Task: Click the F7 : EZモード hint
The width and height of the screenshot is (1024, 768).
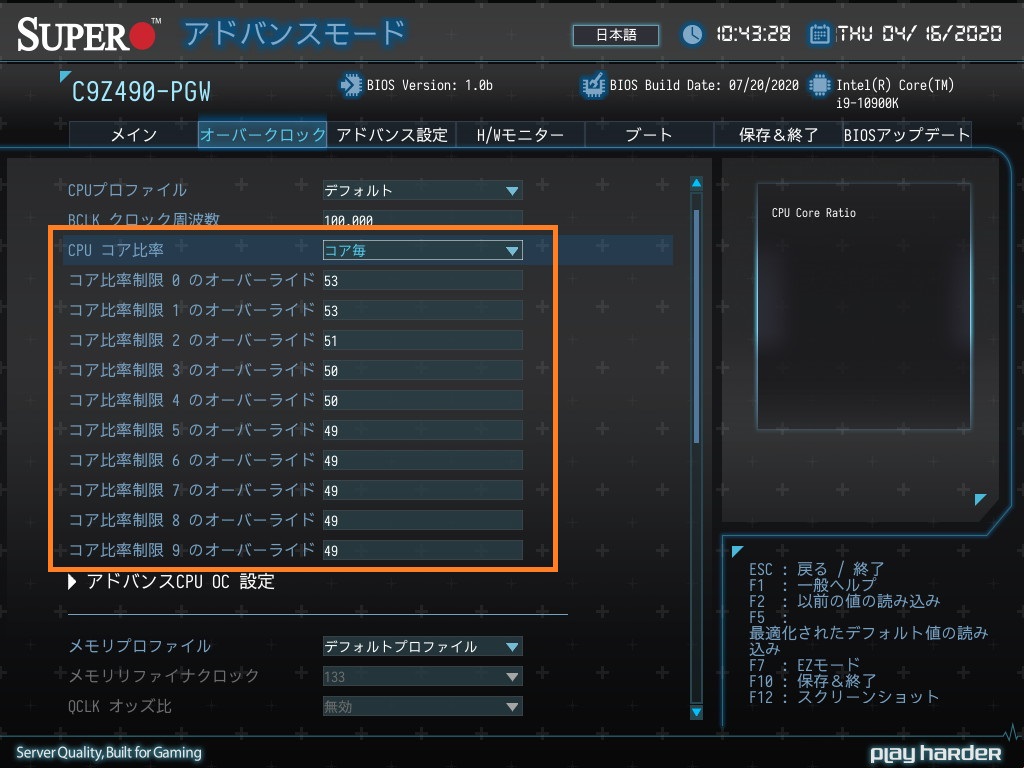Action: point(805,665)
